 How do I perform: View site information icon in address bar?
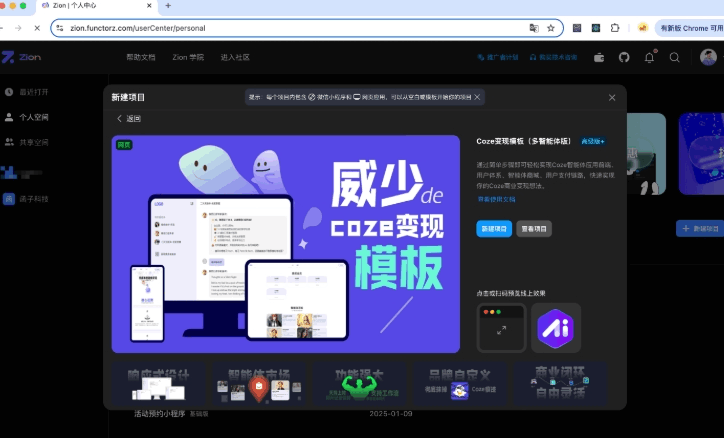click(x=60, y=28)
